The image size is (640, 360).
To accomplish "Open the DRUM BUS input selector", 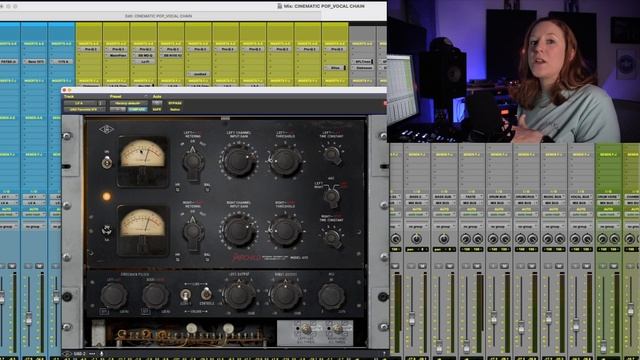I will 499,196.
